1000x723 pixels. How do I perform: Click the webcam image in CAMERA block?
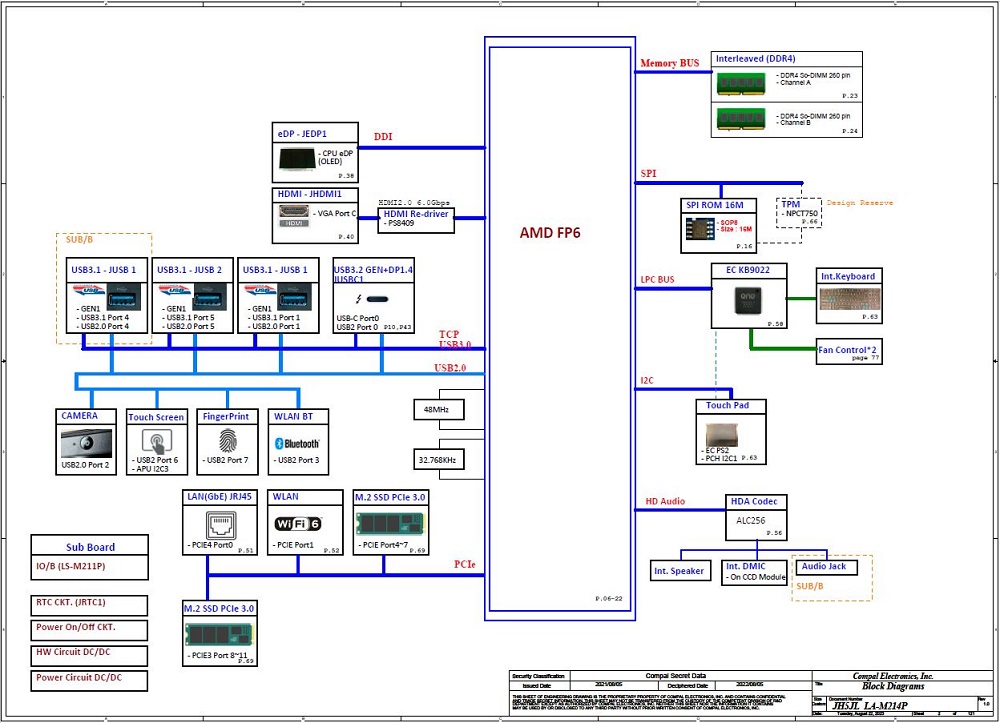[x=86, y=443]
